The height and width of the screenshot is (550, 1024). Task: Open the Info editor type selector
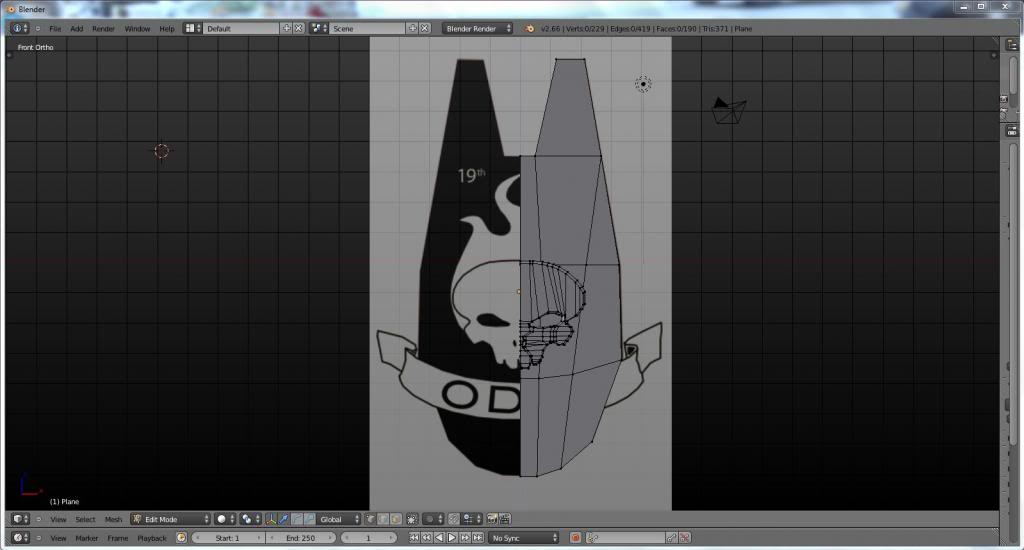click(x=20, y=29)
